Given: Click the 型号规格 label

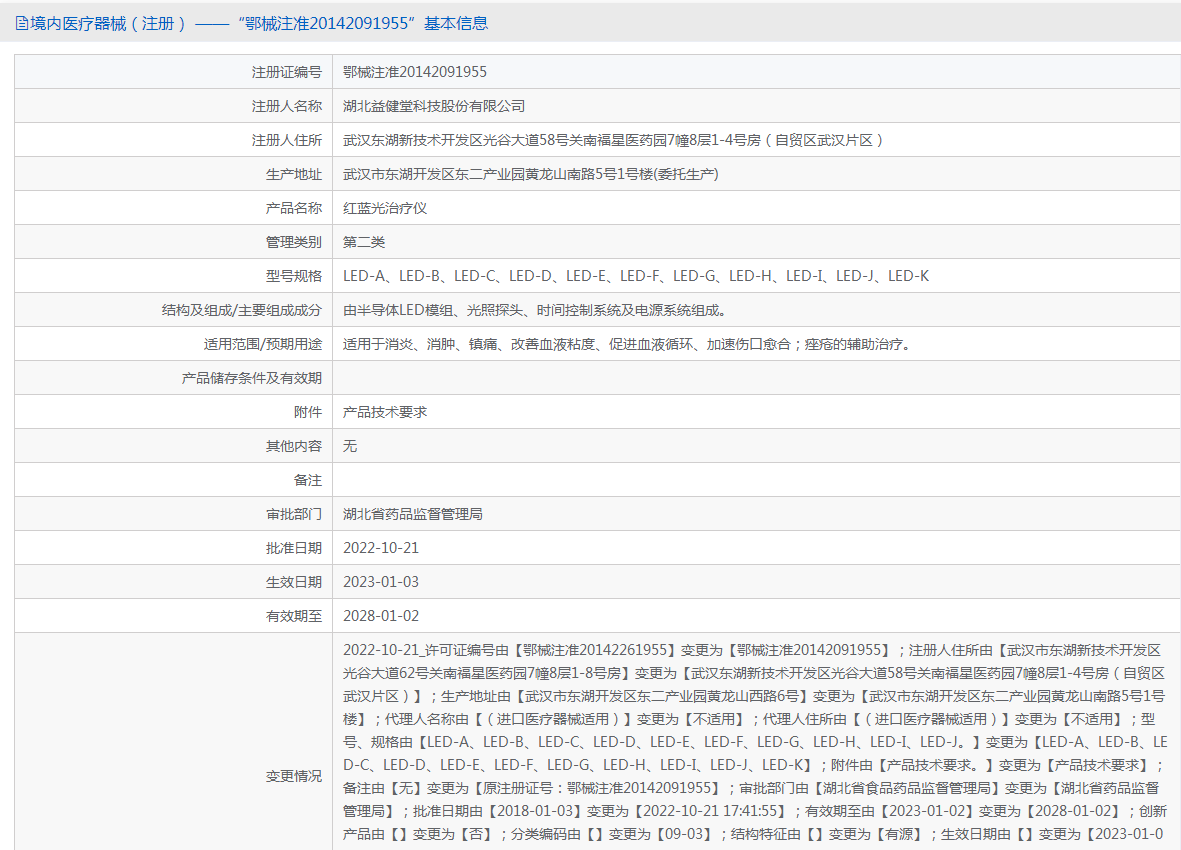Looking at the screenshot, I should [x=294, y=276].
